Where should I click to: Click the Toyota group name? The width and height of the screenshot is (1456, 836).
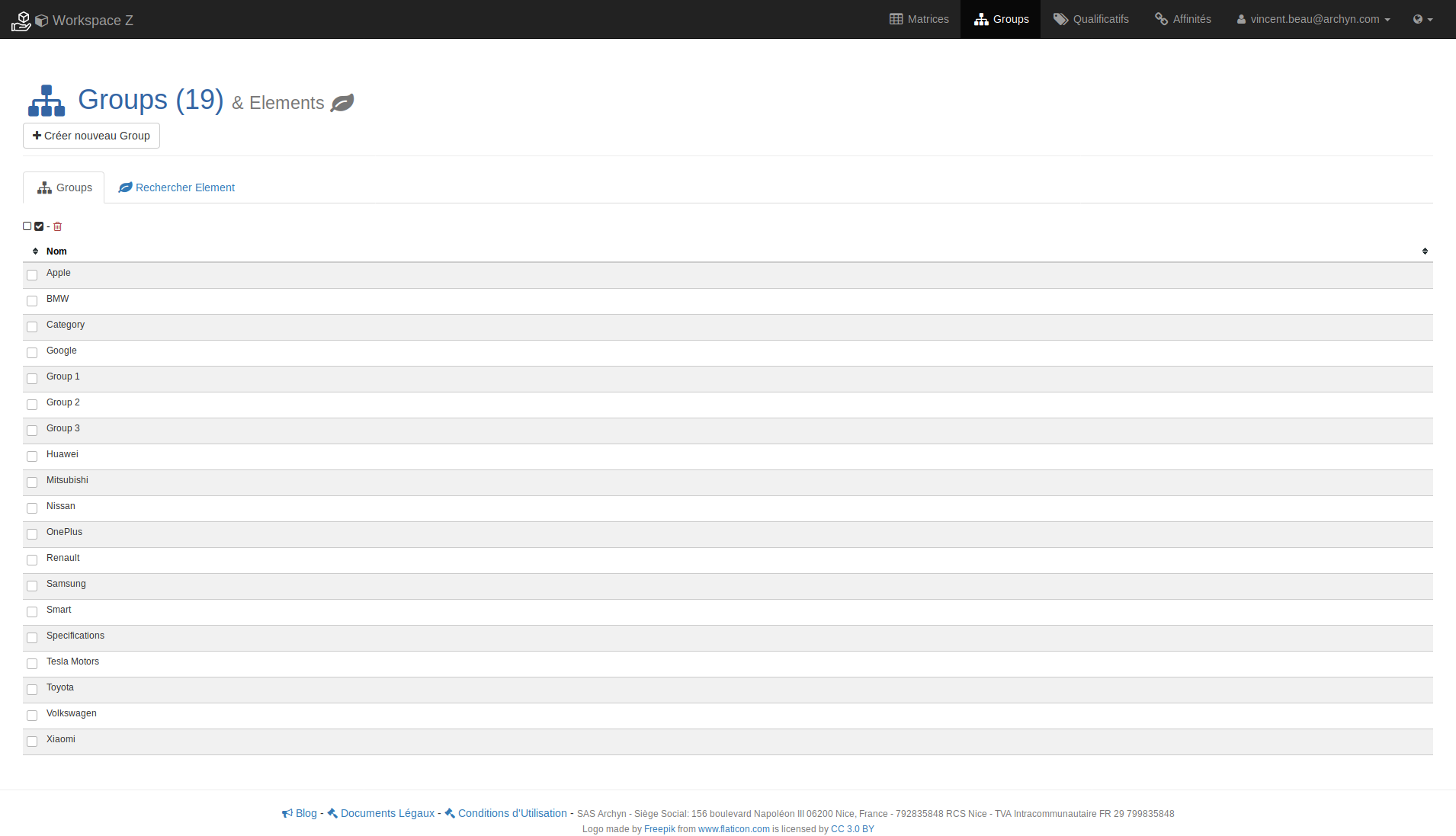60,687
